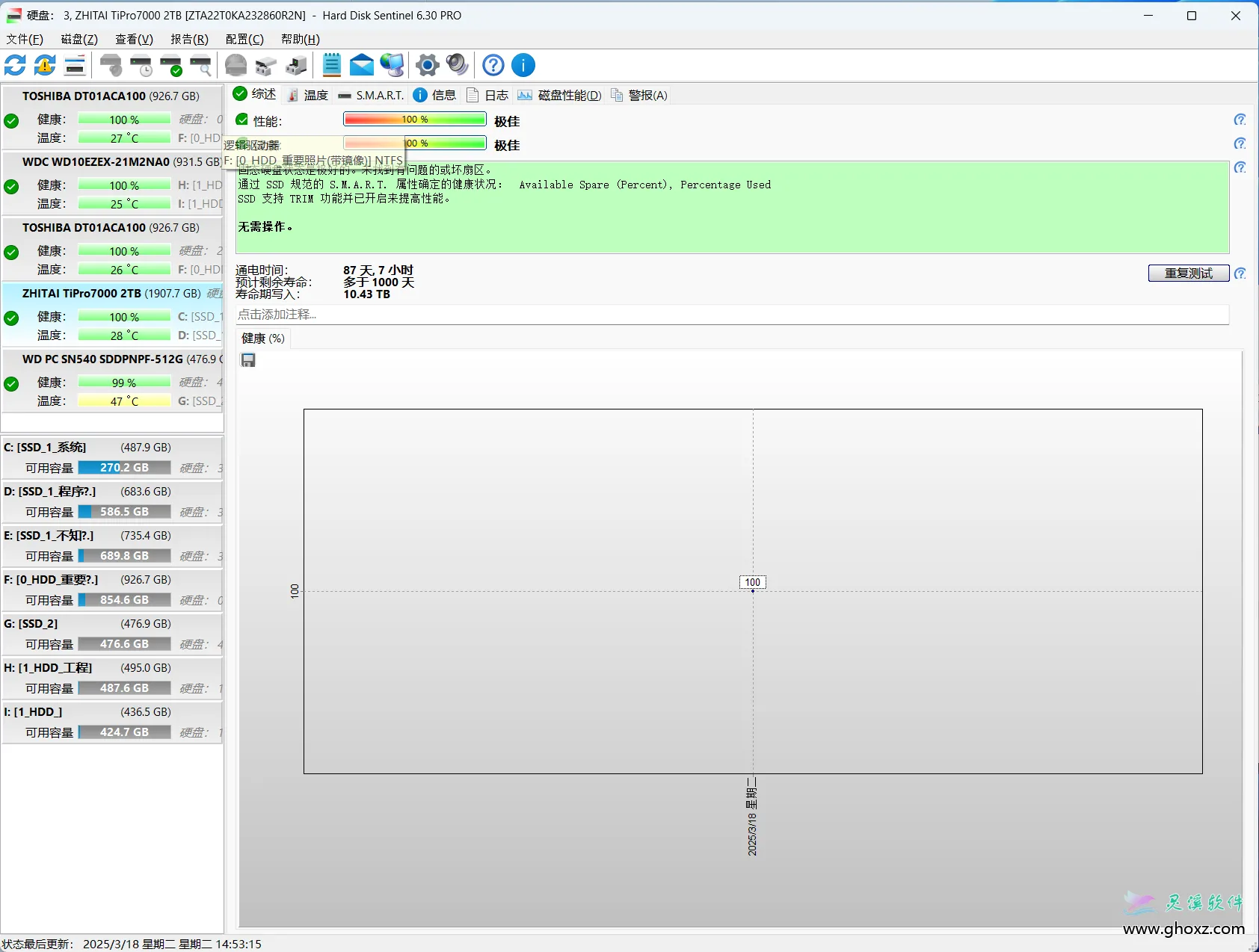Click the help icon next to 重复测试

point(1240,273)
